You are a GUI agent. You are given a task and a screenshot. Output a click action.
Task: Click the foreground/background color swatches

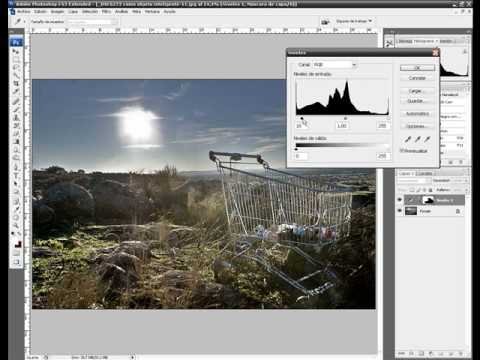tap(17, 243)
